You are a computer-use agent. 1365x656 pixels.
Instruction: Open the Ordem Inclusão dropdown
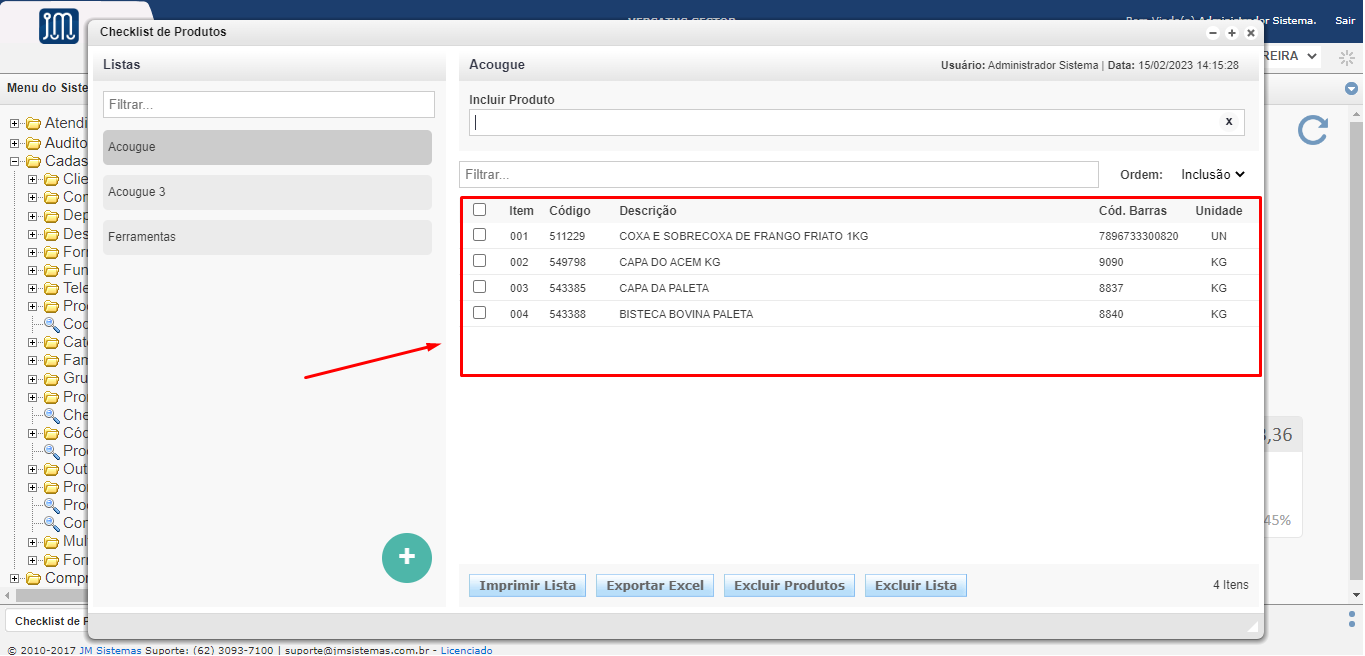1213,174
